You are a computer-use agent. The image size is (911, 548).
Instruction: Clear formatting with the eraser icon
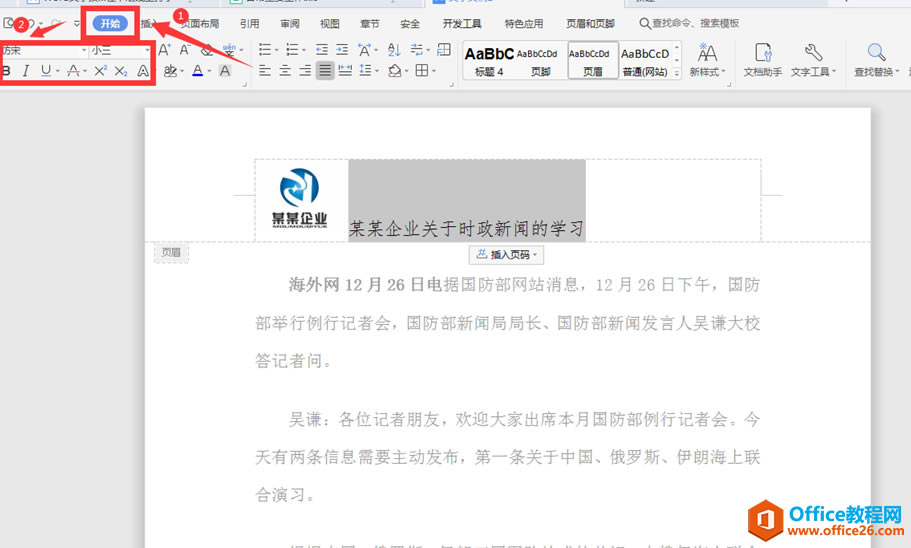coord(207,50)
